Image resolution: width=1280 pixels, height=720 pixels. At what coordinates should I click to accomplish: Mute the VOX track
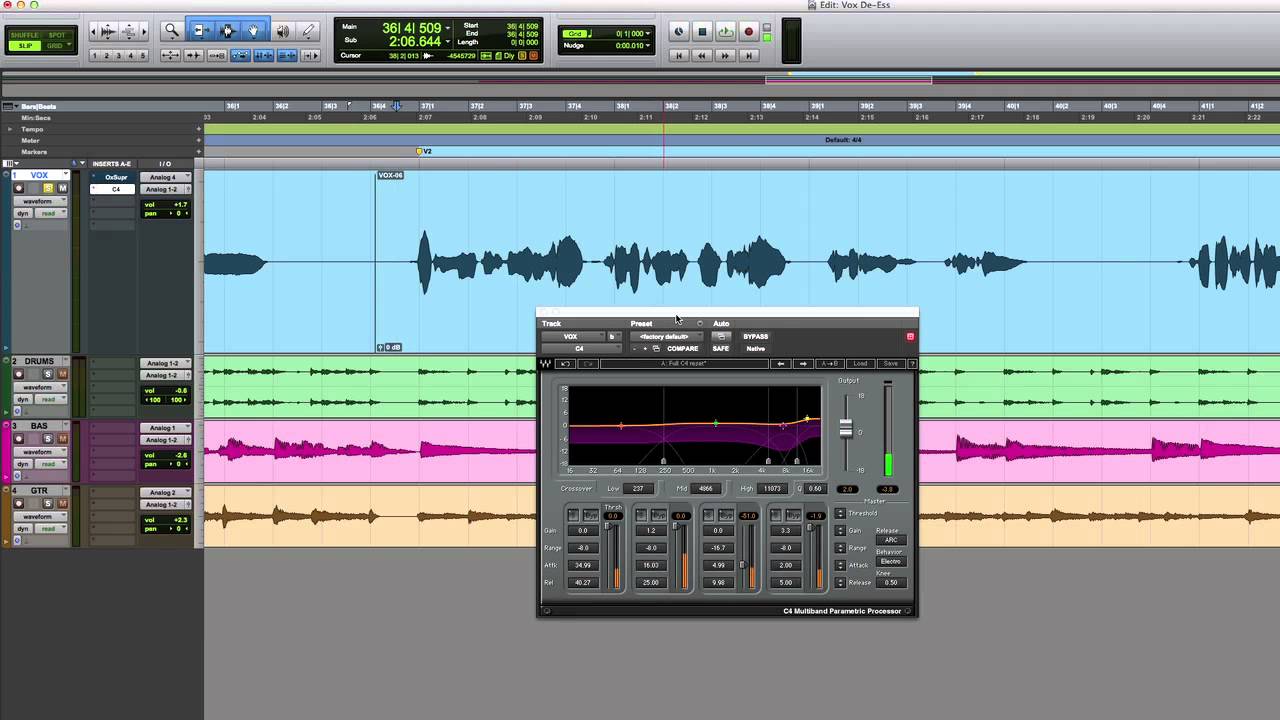[62, 188]
